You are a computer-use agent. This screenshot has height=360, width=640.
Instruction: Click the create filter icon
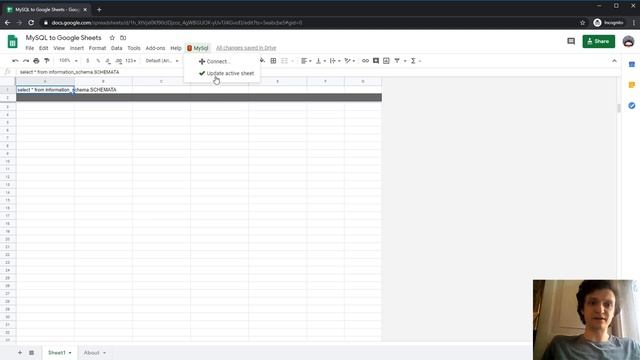(x=397, y=61)
